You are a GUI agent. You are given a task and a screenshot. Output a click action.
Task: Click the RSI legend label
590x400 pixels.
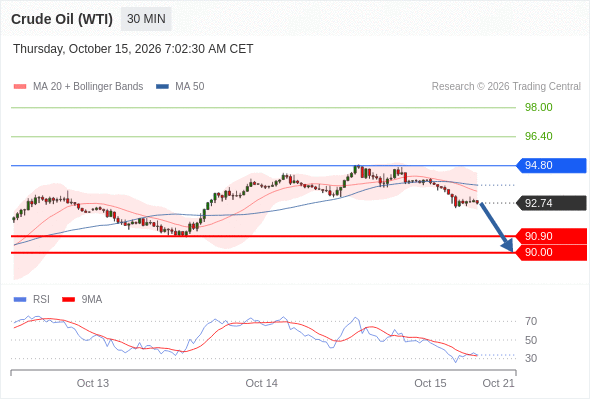(41, 300)
